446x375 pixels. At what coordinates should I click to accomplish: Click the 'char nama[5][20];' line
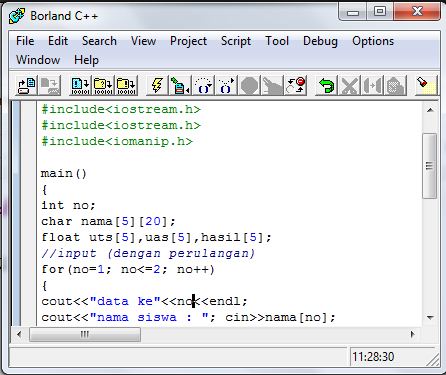pos(108,221)
